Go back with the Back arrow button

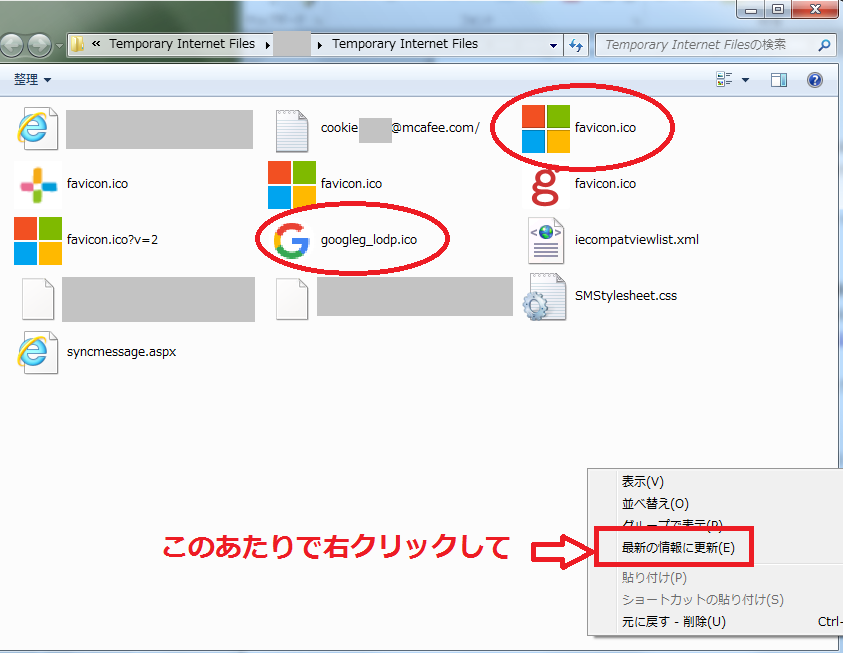coord(12,45)
